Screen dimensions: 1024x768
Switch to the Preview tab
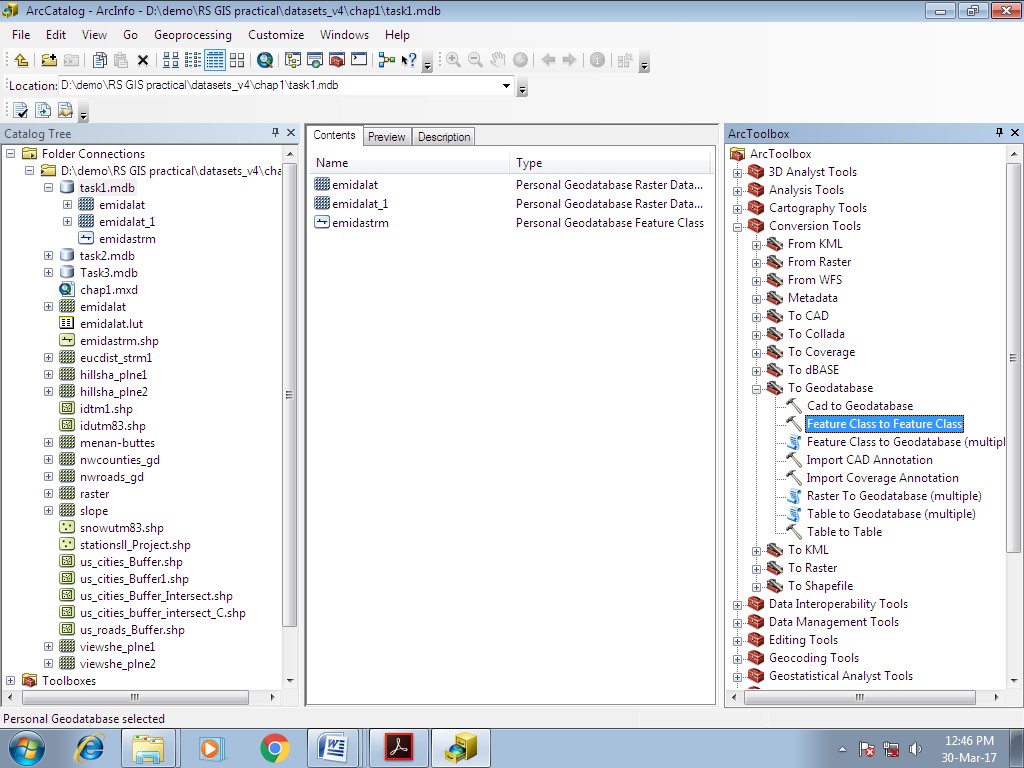coord(387,136)
